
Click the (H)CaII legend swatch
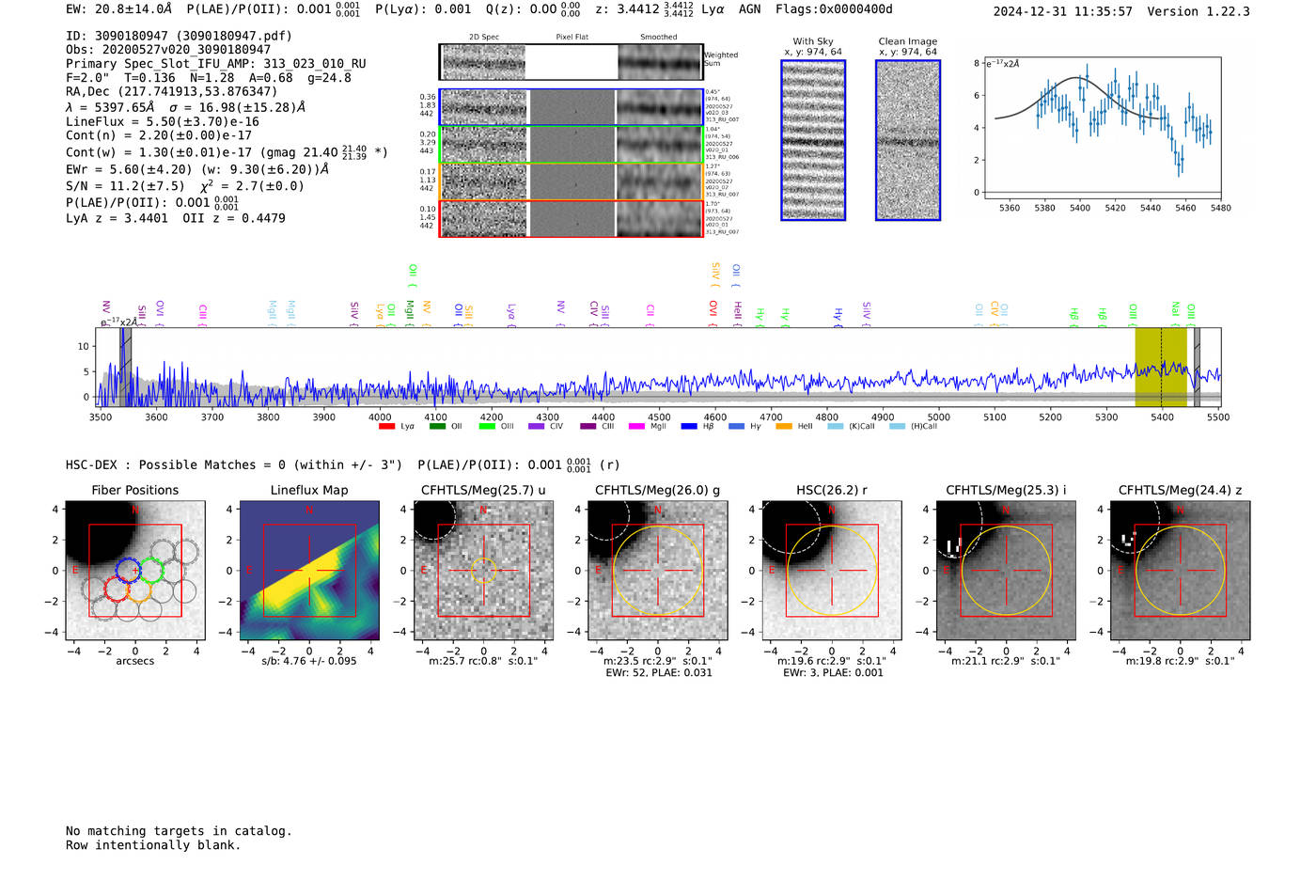pyautogui.click(x=897, y=427)
